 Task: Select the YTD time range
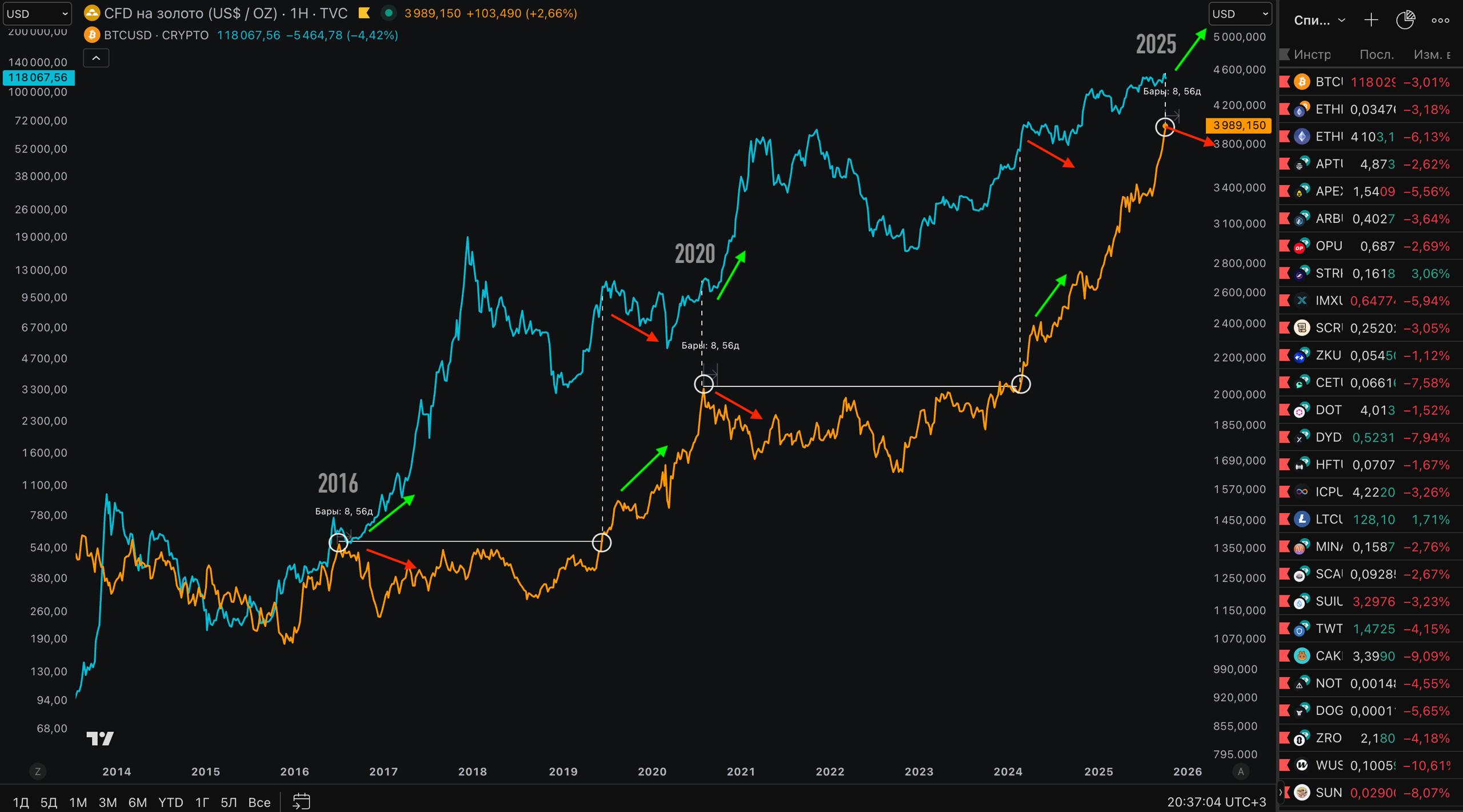(x=170, y=802)
